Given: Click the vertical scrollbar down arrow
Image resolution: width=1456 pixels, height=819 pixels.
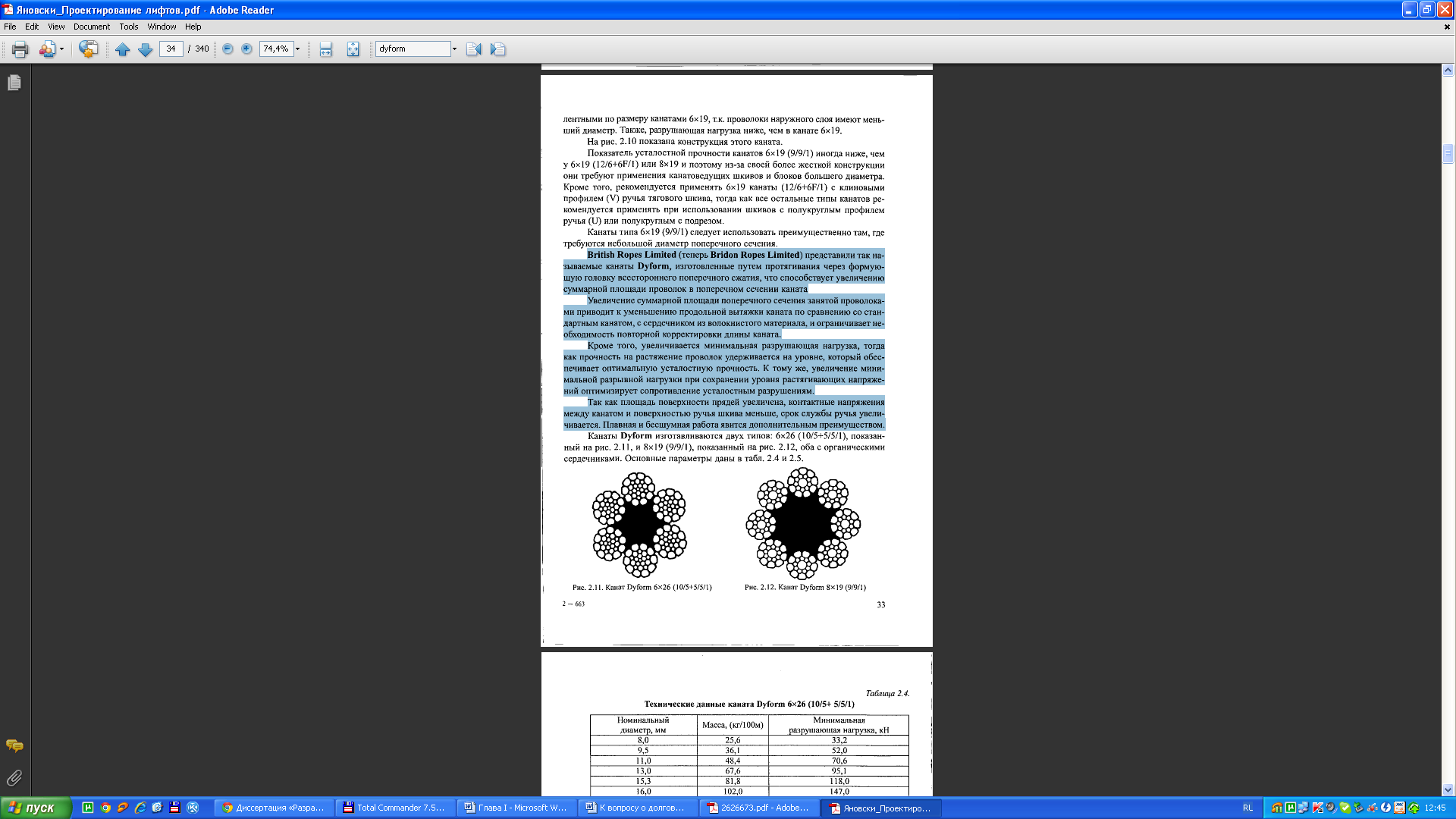Looking at the screenshot, I should [x=1448, y=789].
